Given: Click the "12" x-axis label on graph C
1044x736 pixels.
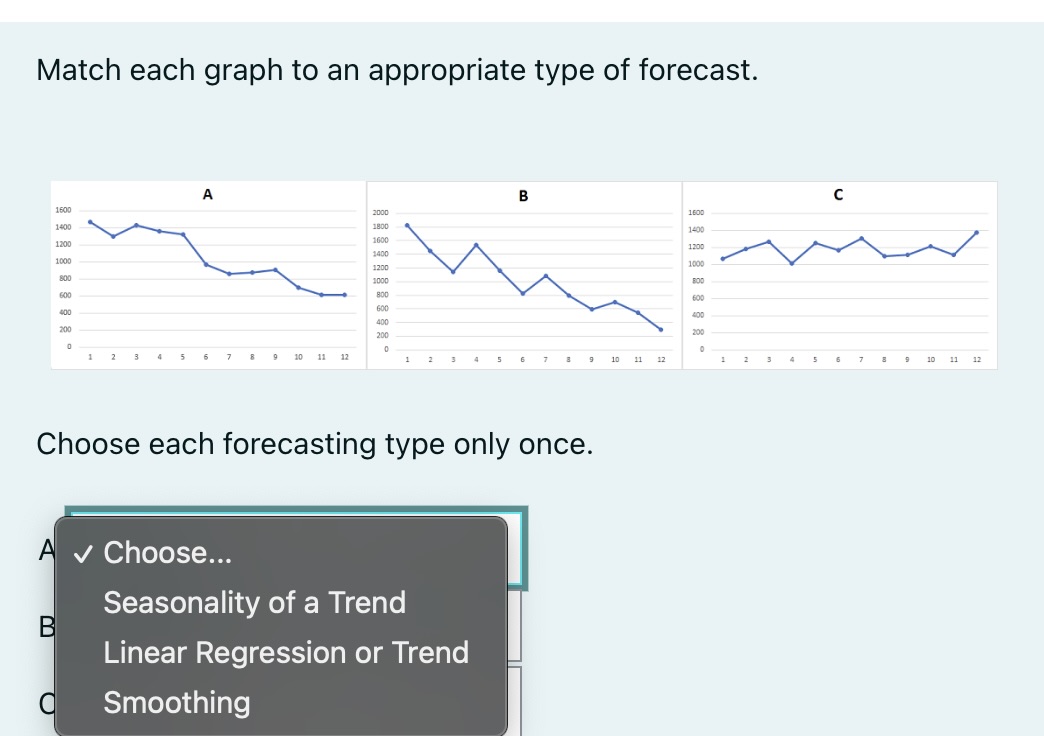Looking at the screenshot, I should click(x=977, y=359).
